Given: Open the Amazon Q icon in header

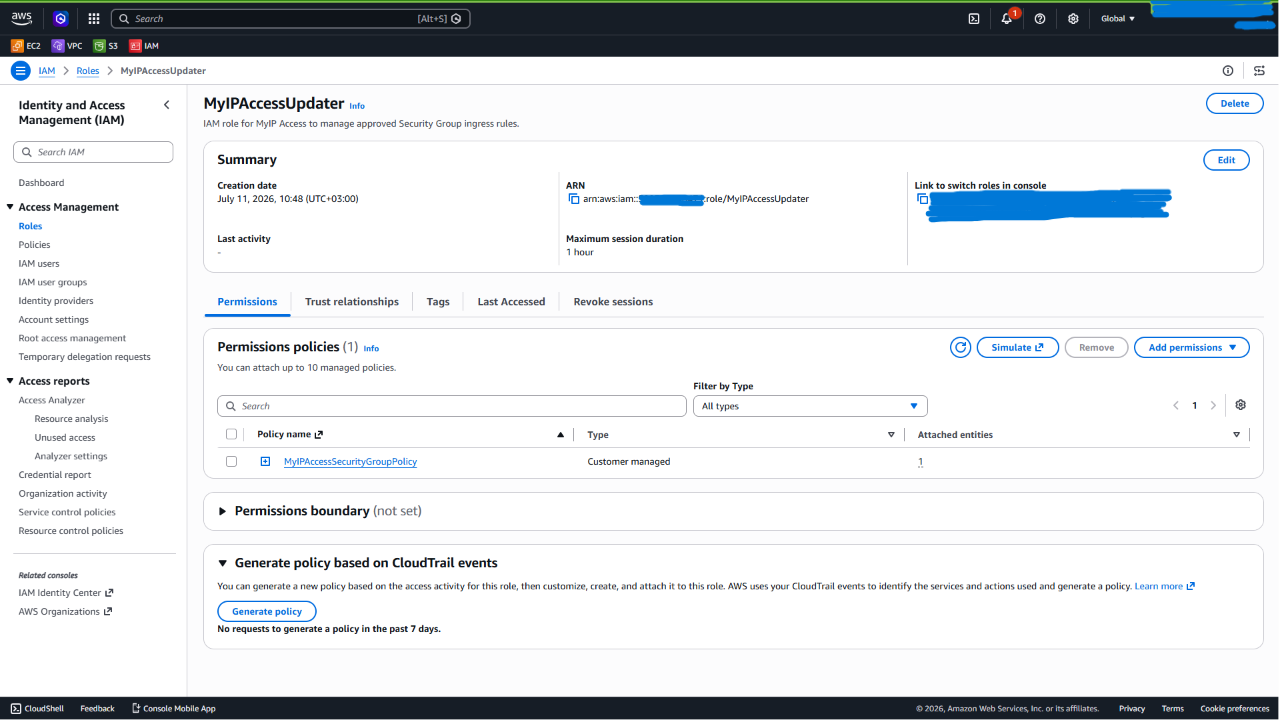Looking at the screenshot, I should tap(61, 18).
